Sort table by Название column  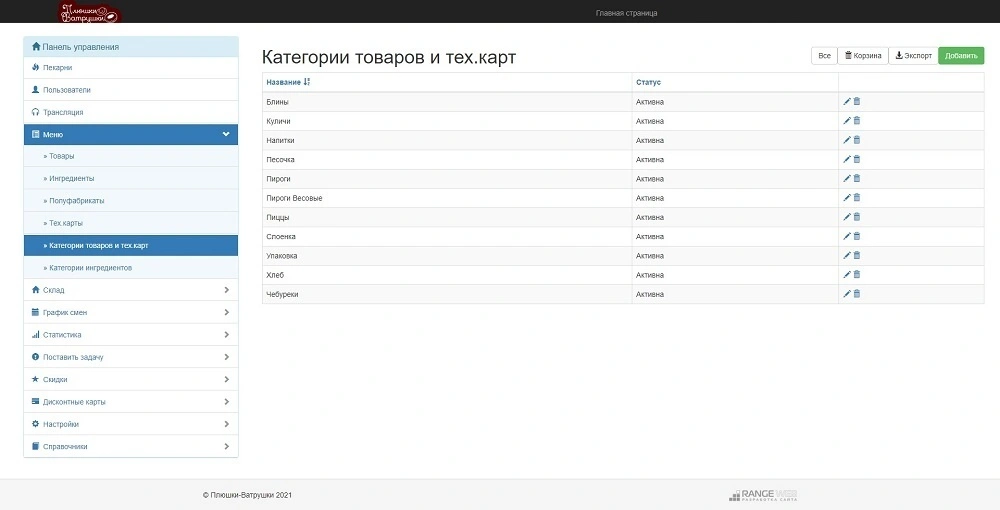click(x=288, y=82)
